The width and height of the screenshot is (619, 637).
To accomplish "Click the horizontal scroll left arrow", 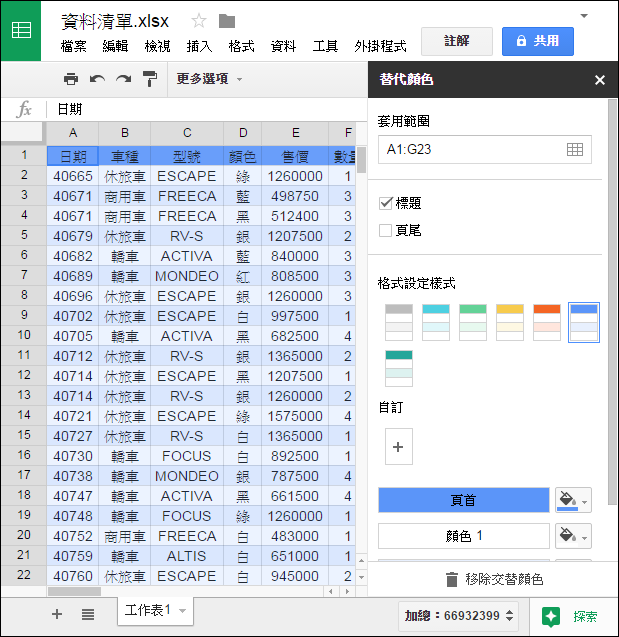I will 331,591.
